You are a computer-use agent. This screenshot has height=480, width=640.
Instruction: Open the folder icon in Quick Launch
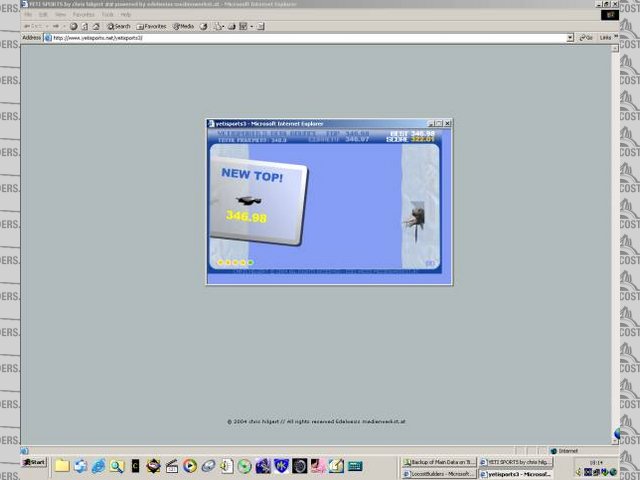[x=62, y=466]
